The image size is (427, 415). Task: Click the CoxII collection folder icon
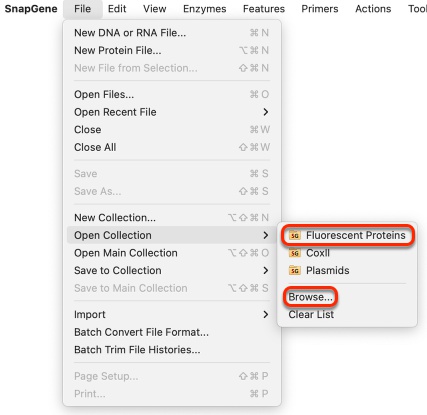(295, 253)
